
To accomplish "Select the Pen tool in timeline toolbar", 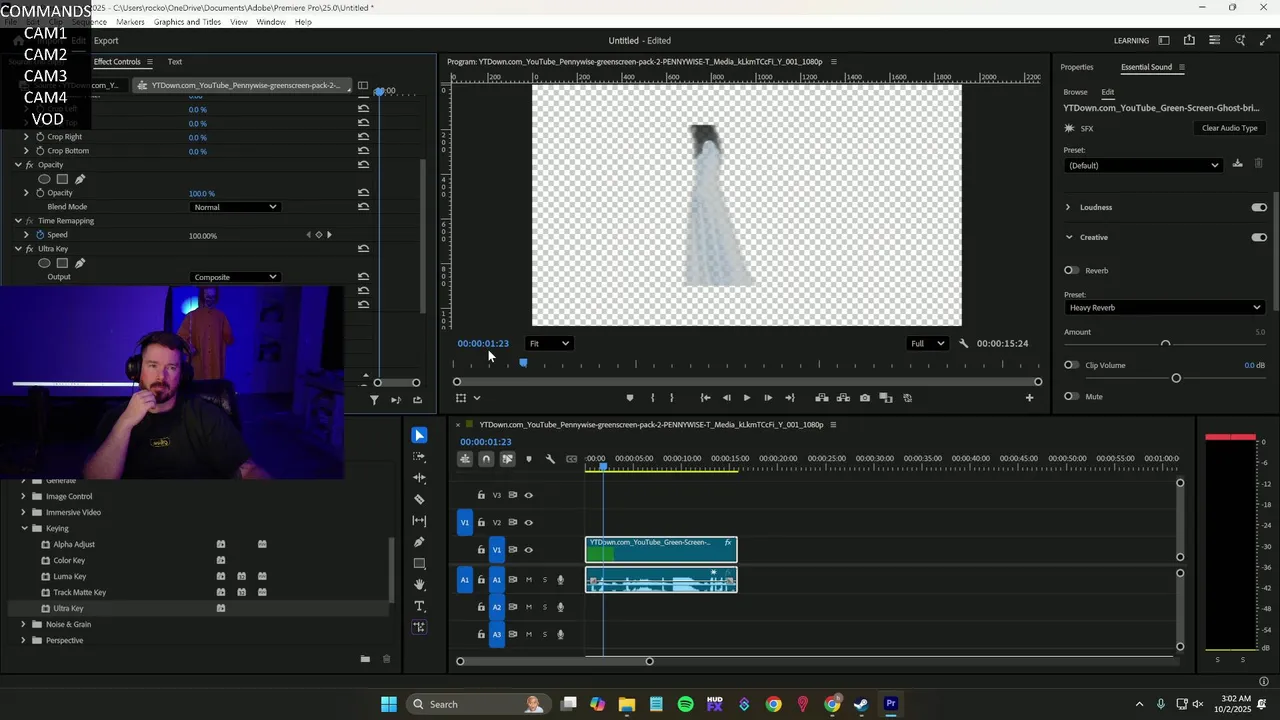I will [x=419, y=542].
